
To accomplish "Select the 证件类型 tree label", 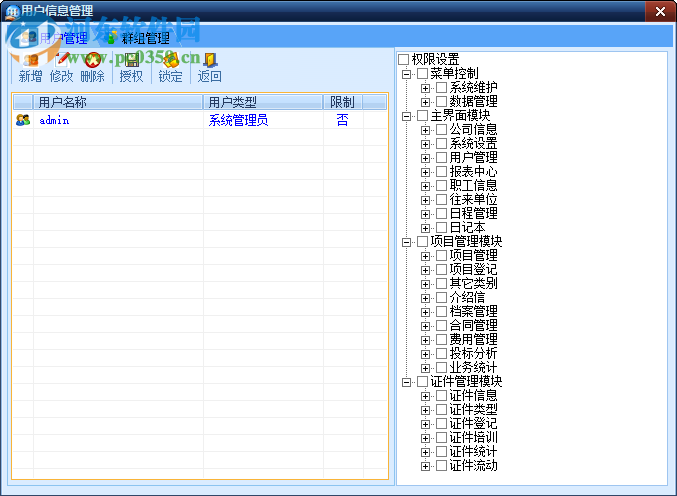I will [x=473, y=409].
